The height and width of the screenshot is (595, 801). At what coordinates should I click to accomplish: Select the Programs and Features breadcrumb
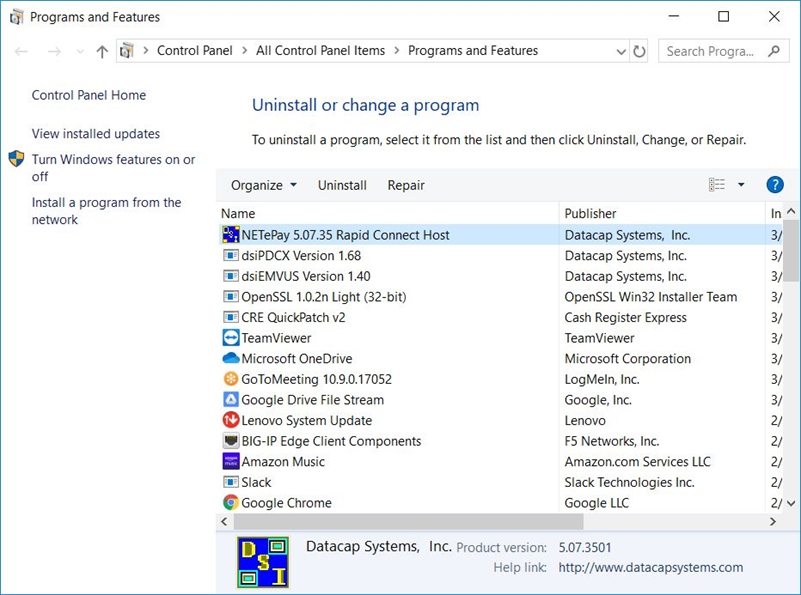click(473, 51)
